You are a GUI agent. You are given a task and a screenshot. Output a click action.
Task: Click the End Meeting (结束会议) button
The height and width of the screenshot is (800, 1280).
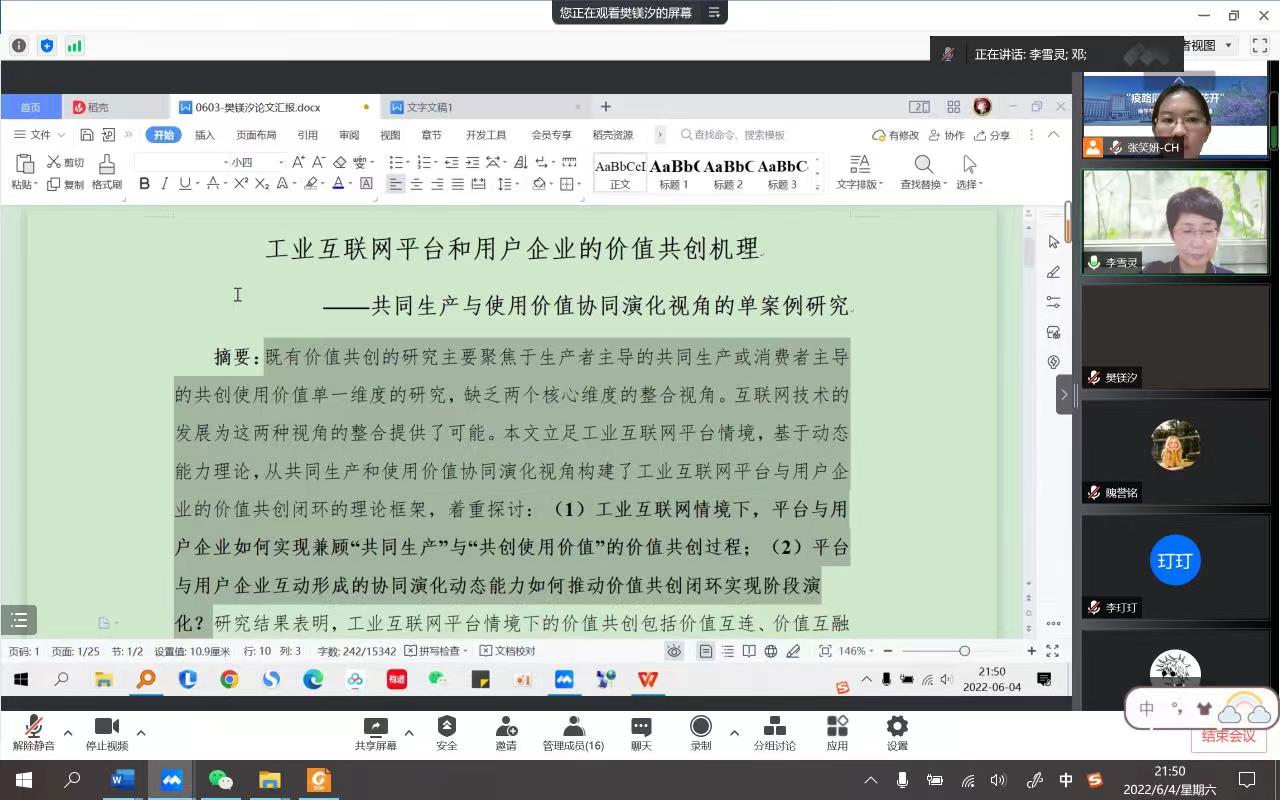pos(1228,736)
